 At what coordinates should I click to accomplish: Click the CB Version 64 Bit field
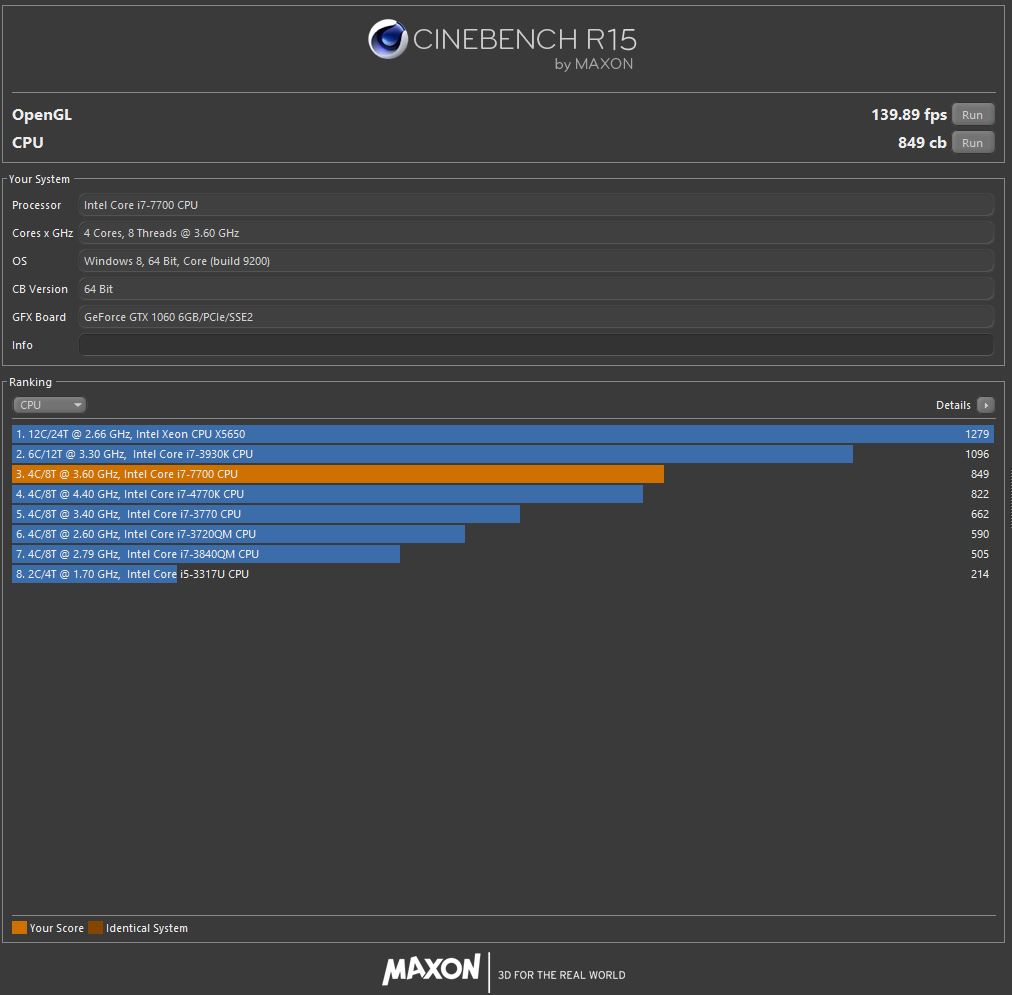point(536,289)
